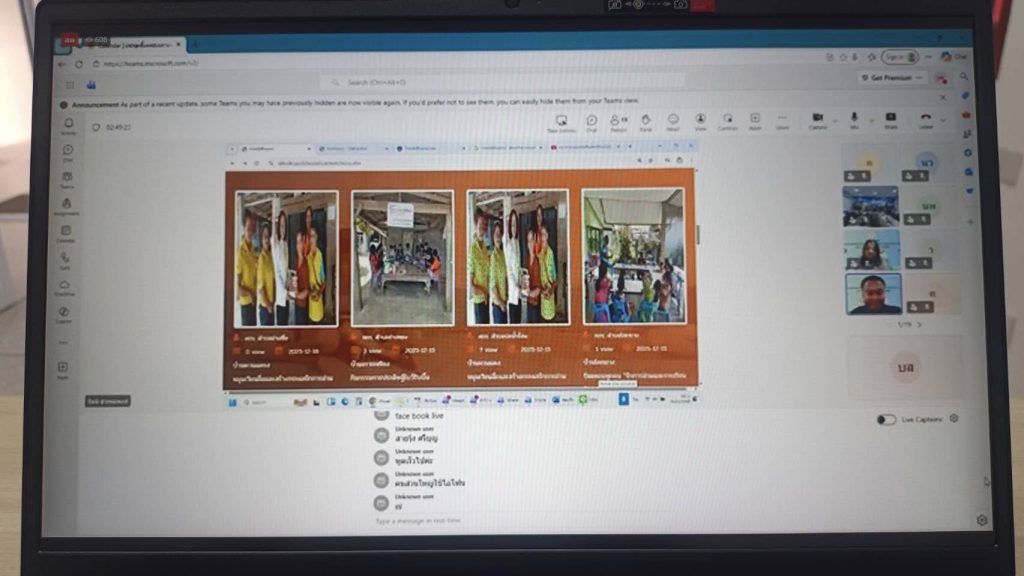The image size is (1024, 576).
Task: Open Activity in the Teams sidebar
Action: [x=68, y=126]
